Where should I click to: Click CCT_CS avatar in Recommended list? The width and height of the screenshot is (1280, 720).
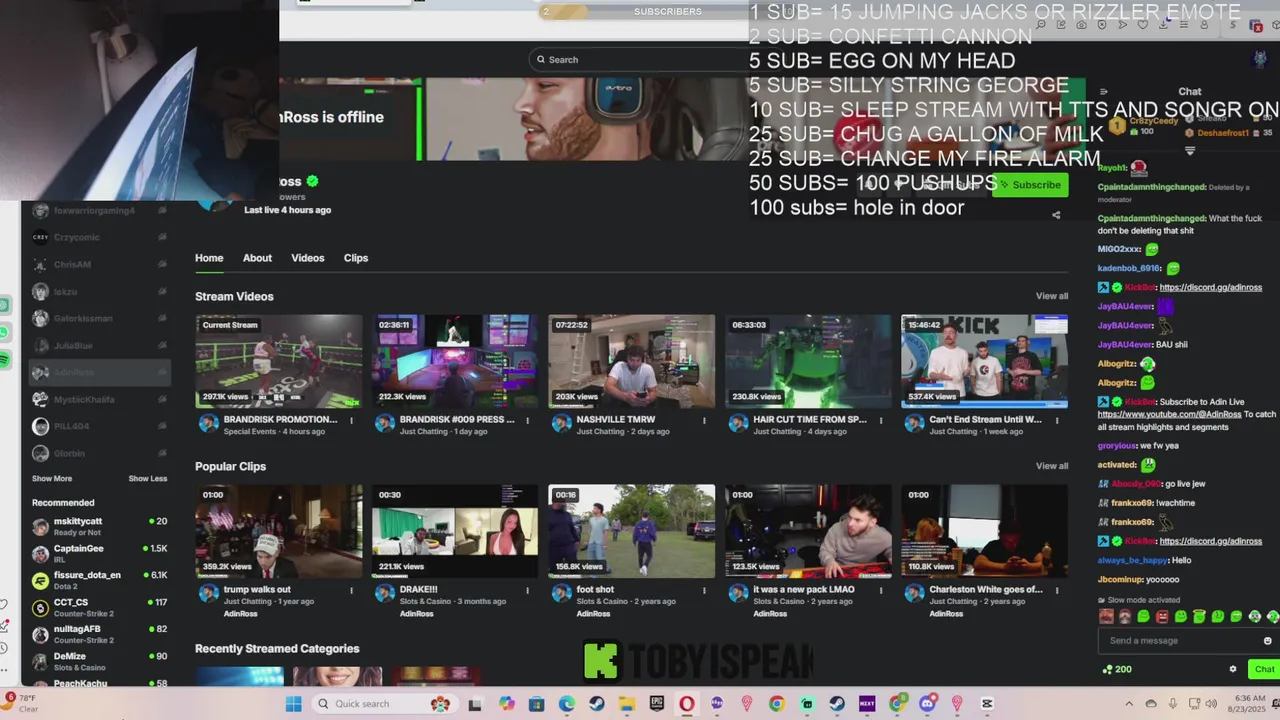40,607
